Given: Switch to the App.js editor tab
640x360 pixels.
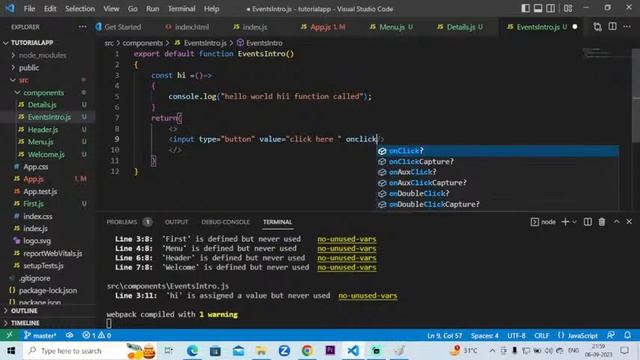Looking at the screenshot, I should [323, 27].
